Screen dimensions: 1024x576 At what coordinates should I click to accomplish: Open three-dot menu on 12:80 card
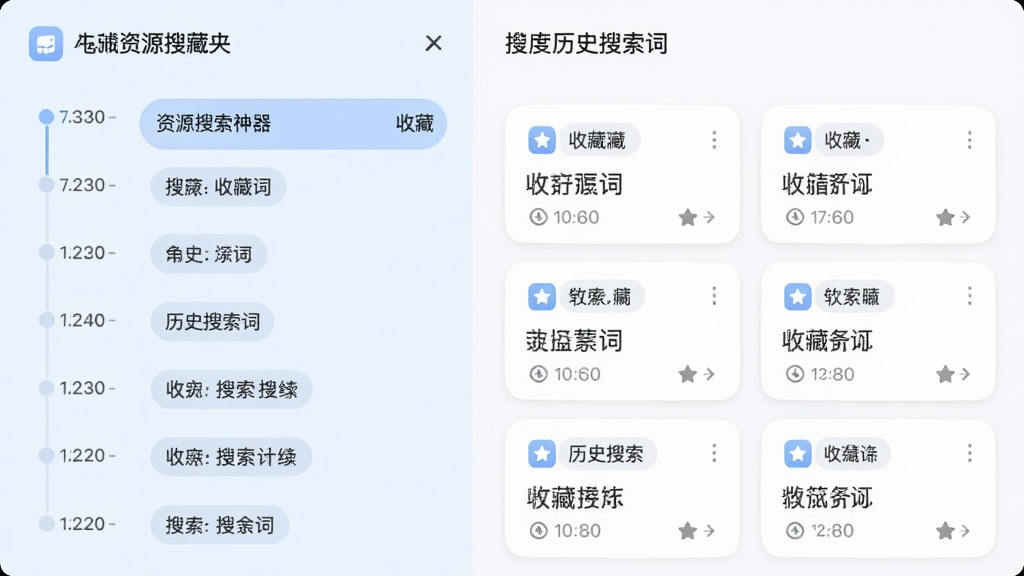pos(969,296)
